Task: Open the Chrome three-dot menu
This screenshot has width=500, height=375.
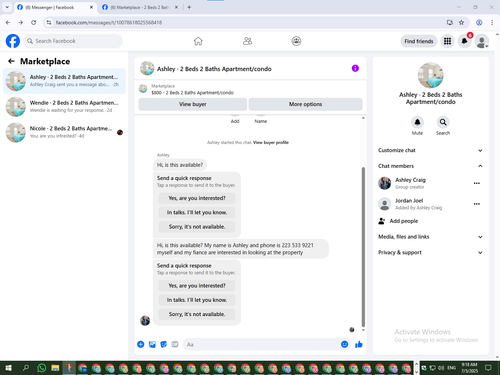Action: (x=492, y=22)
